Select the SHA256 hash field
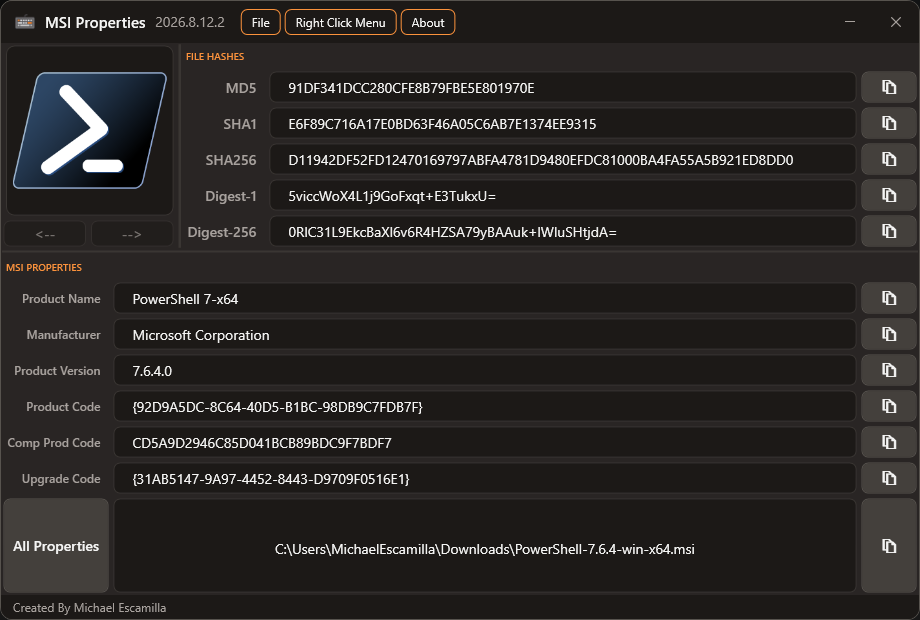This screenshot has height=620, width=920. pos(563,160)
